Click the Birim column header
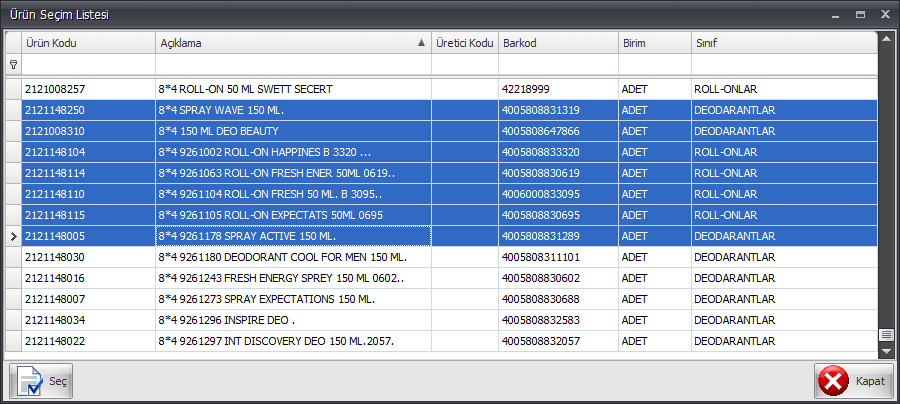This screenshot has width=900, height=404. point(653,44)
